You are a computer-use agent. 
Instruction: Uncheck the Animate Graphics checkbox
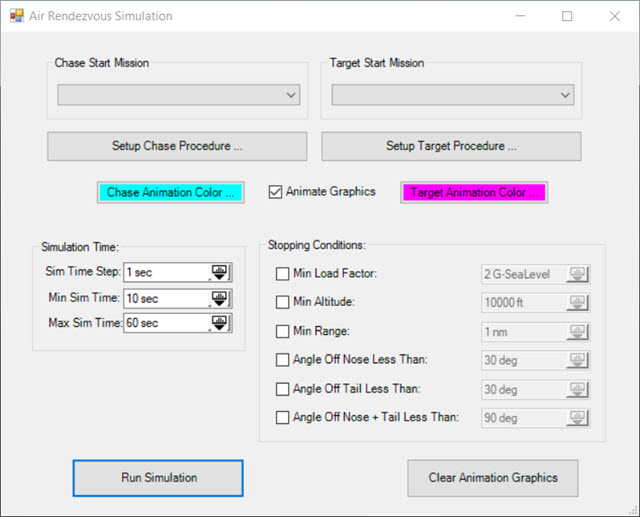point(276,192)
